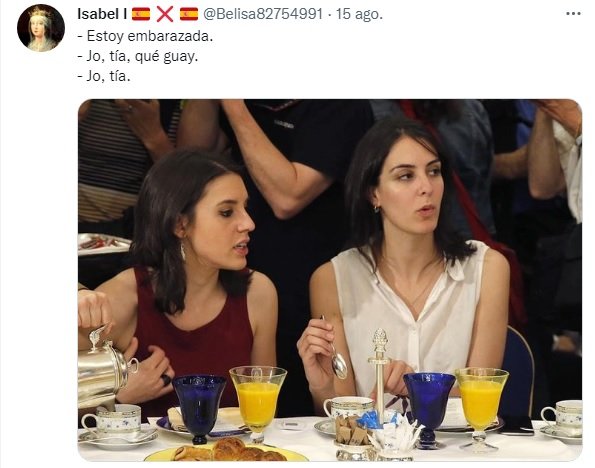The height and width of the screenshot is (468, 595).
Task: Open the round profile avatar with crowned portrait
Action: (x=41, y=28)
